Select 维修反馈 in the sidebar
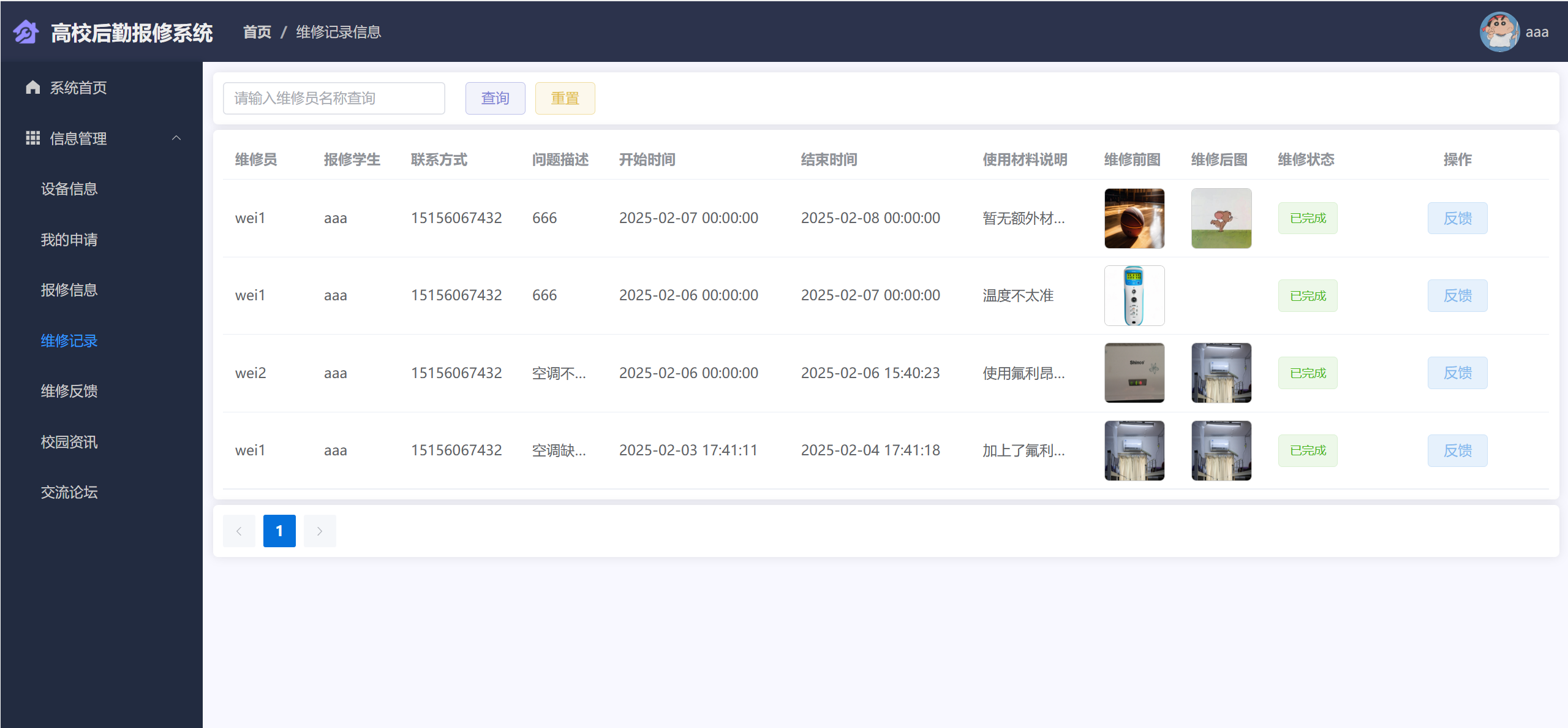The height and width of the screenshot is (728, 1568). 69,391
